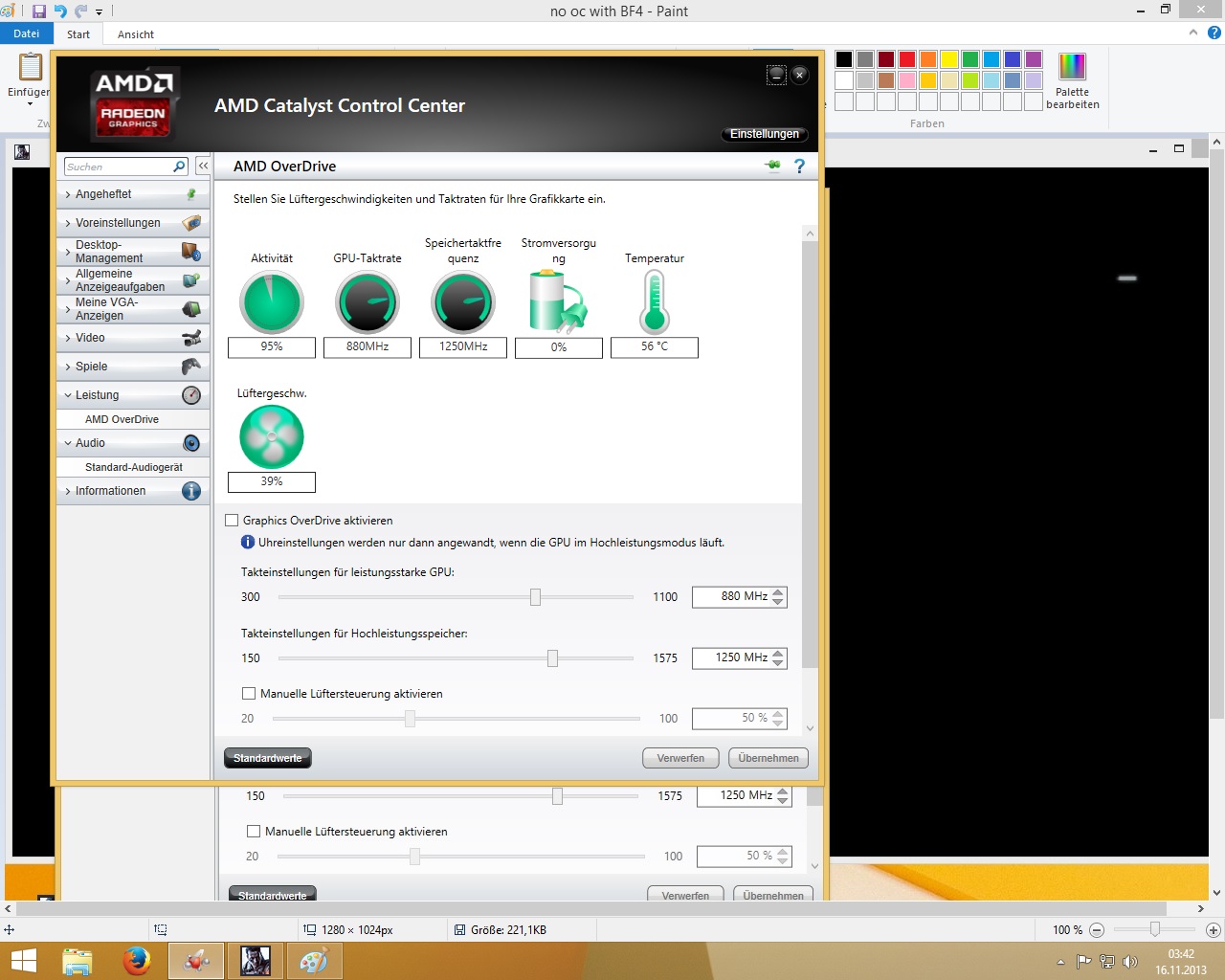
Task: Click Verwerfen in front Catalyst window
Action: (680, 758)
